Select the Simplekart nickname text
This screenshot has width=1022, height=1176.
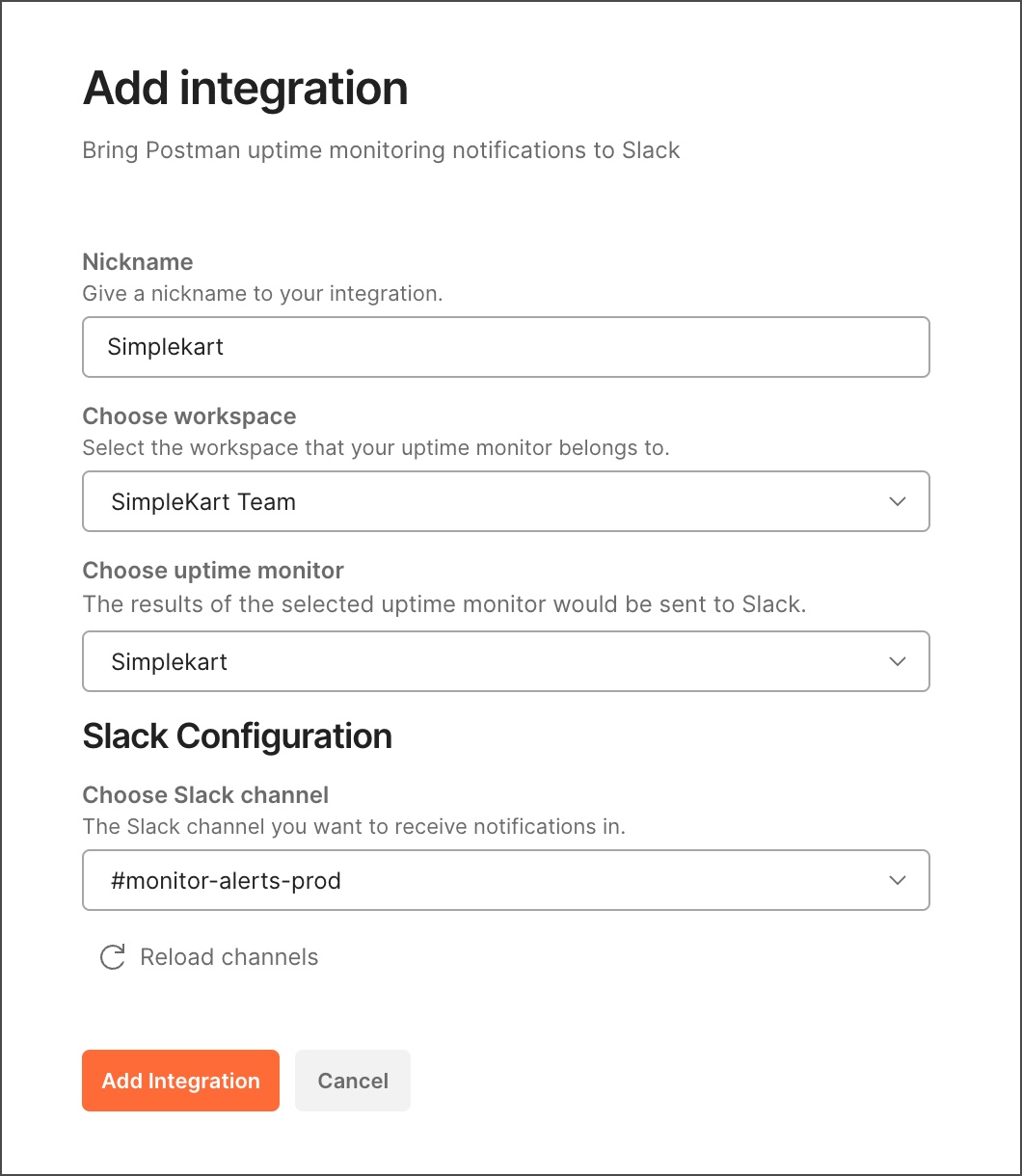click(x=166, y=347)
